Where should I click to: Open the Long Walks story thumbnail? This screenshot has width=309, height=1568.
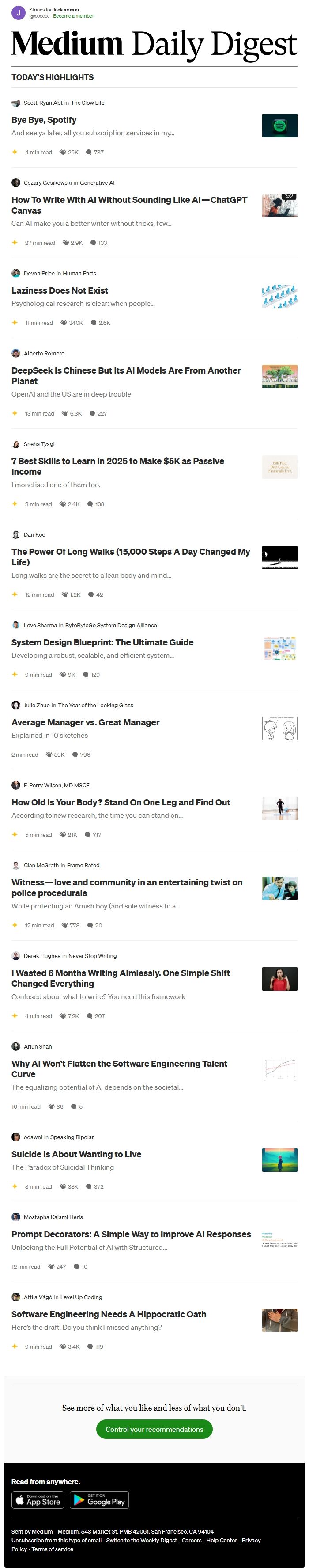[279, 557]
